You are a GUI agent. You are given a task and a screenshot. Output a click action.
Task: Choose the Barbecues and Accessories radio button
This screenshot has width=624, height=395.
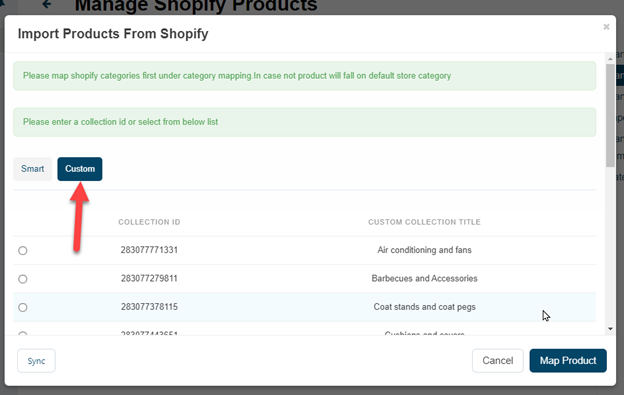(23, 279)
